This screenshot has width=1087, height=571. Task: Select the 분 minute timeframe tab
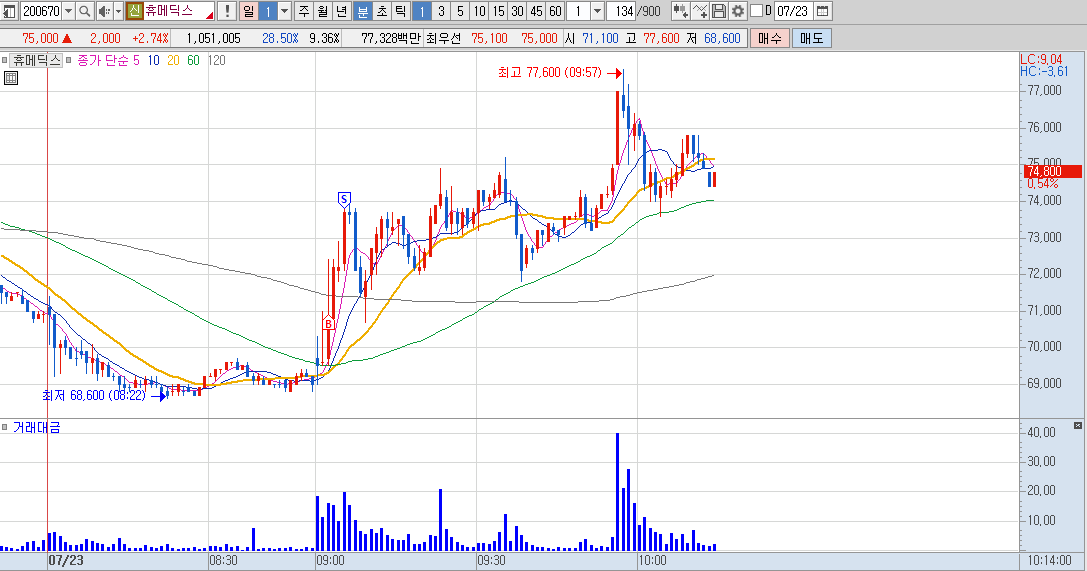click(x=363, y=11)
